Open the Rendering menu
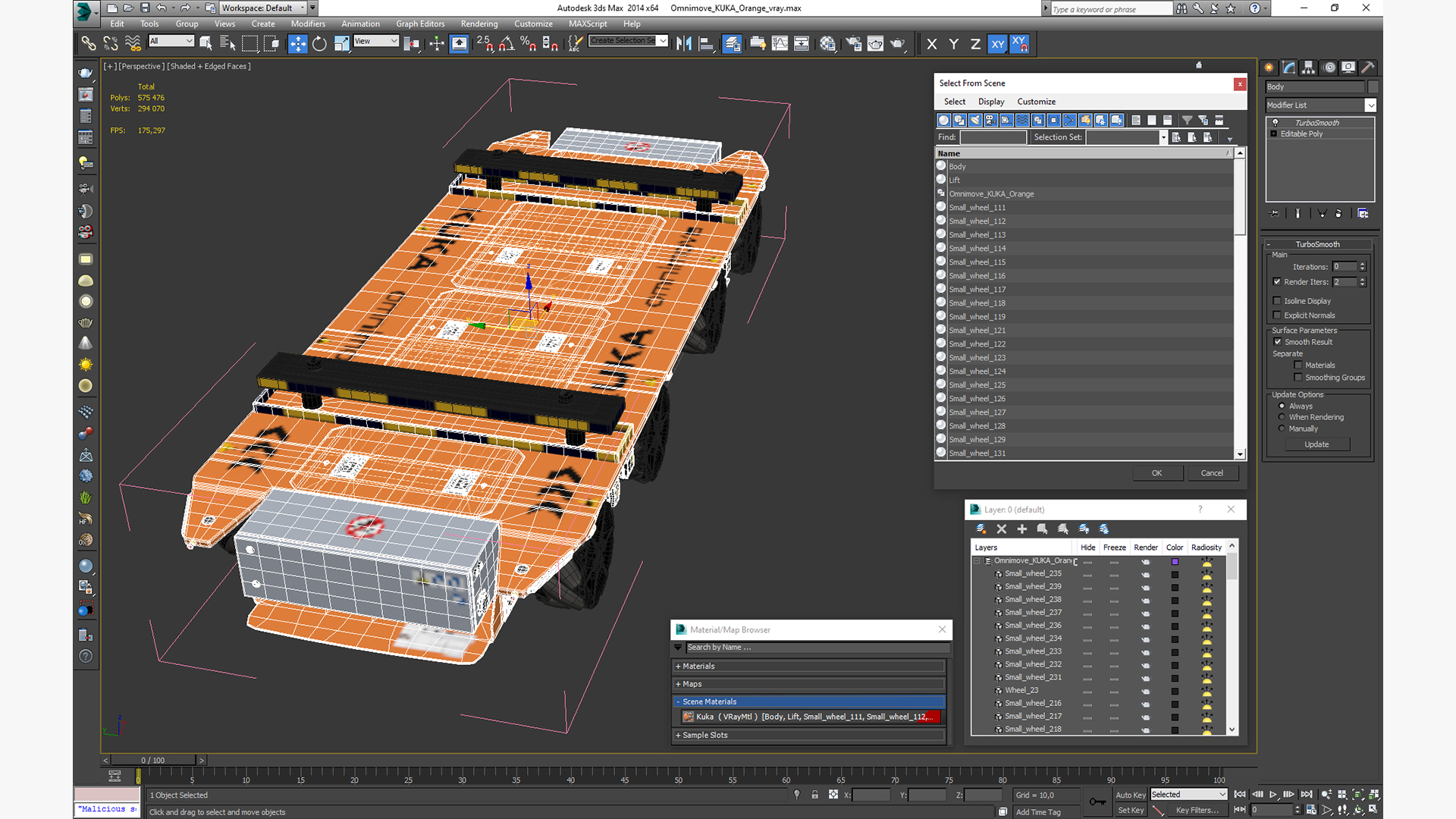This screenshot has width=1456, height=819. click(479, 24)
